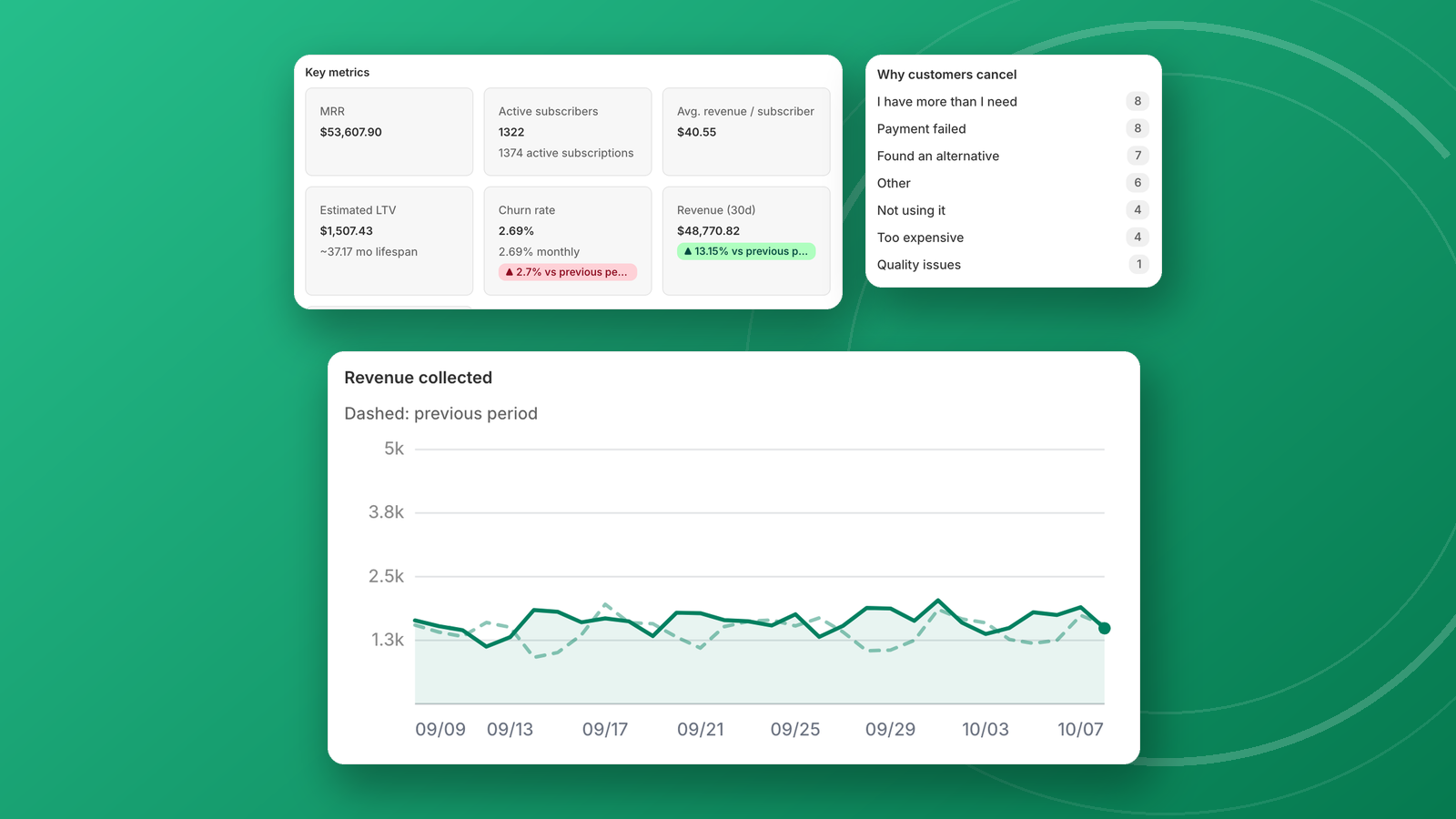The image size is (1456, 819).
Task: Select the 'Too expensive' reason
Action: 920,238
